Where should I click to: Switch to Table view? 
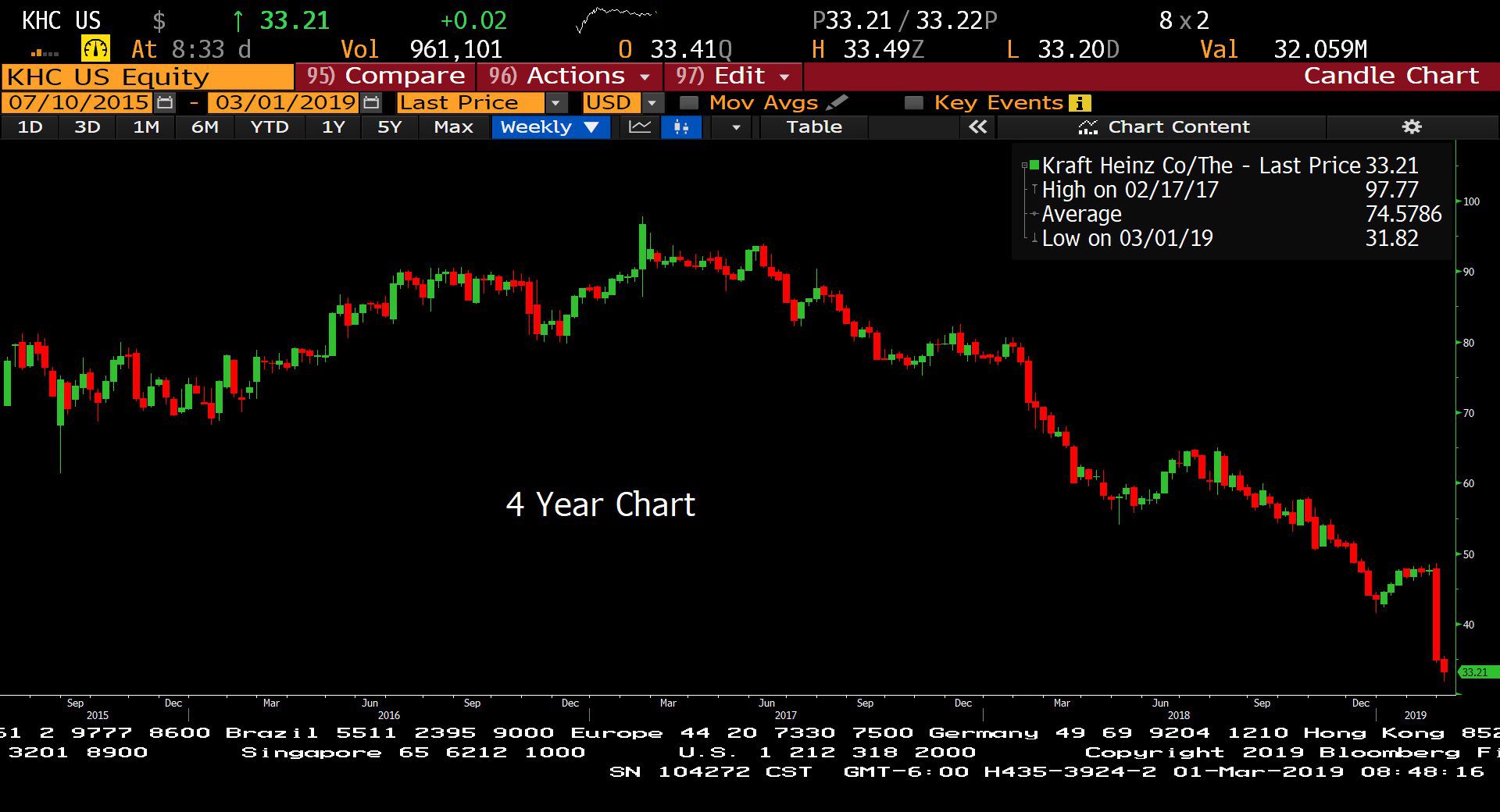(814, 127)
